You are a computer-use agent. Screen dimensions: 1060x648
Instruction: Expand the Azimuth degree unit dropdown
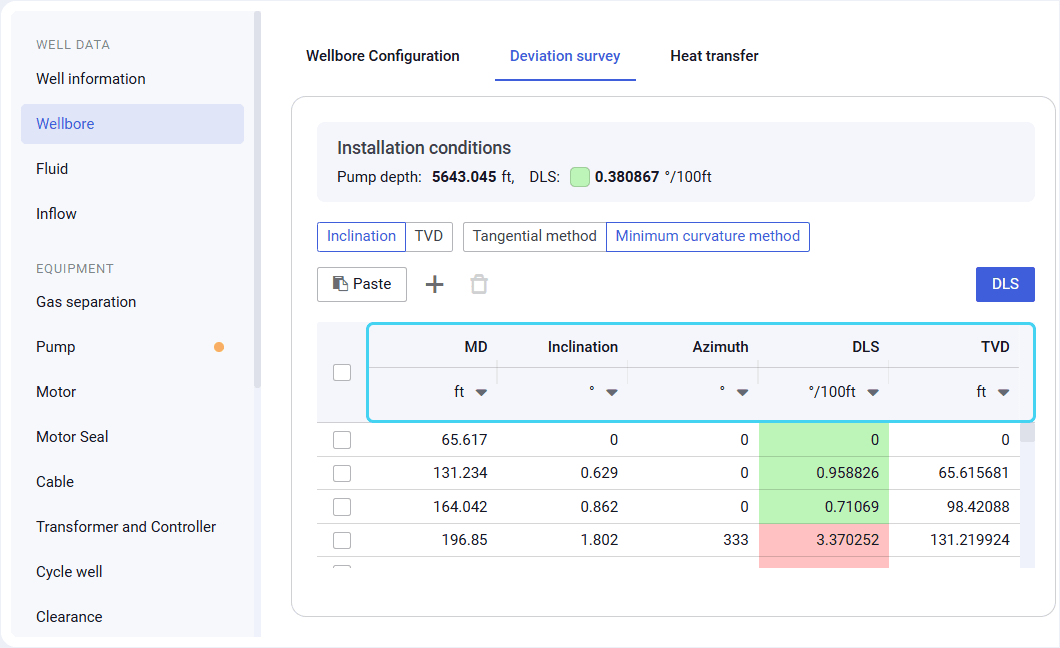(733, 392)
